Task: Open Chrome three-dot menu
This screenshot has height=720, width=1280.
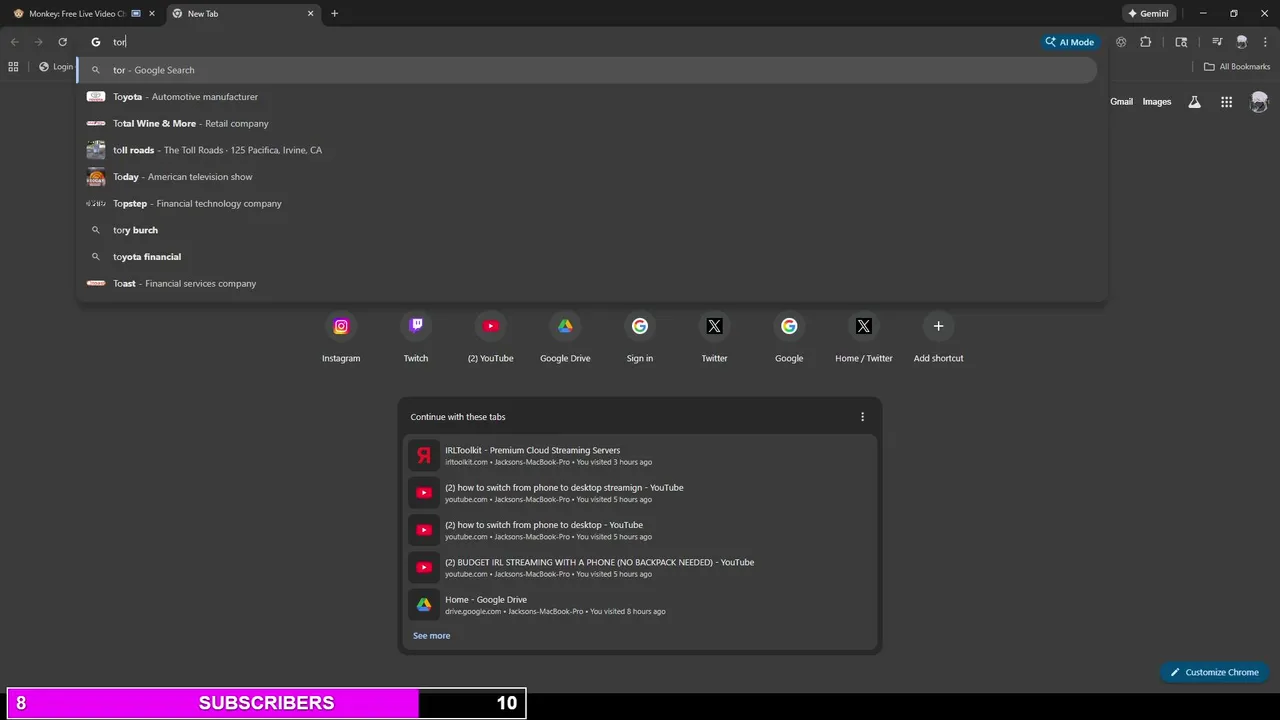Action: coord(1265,42)
